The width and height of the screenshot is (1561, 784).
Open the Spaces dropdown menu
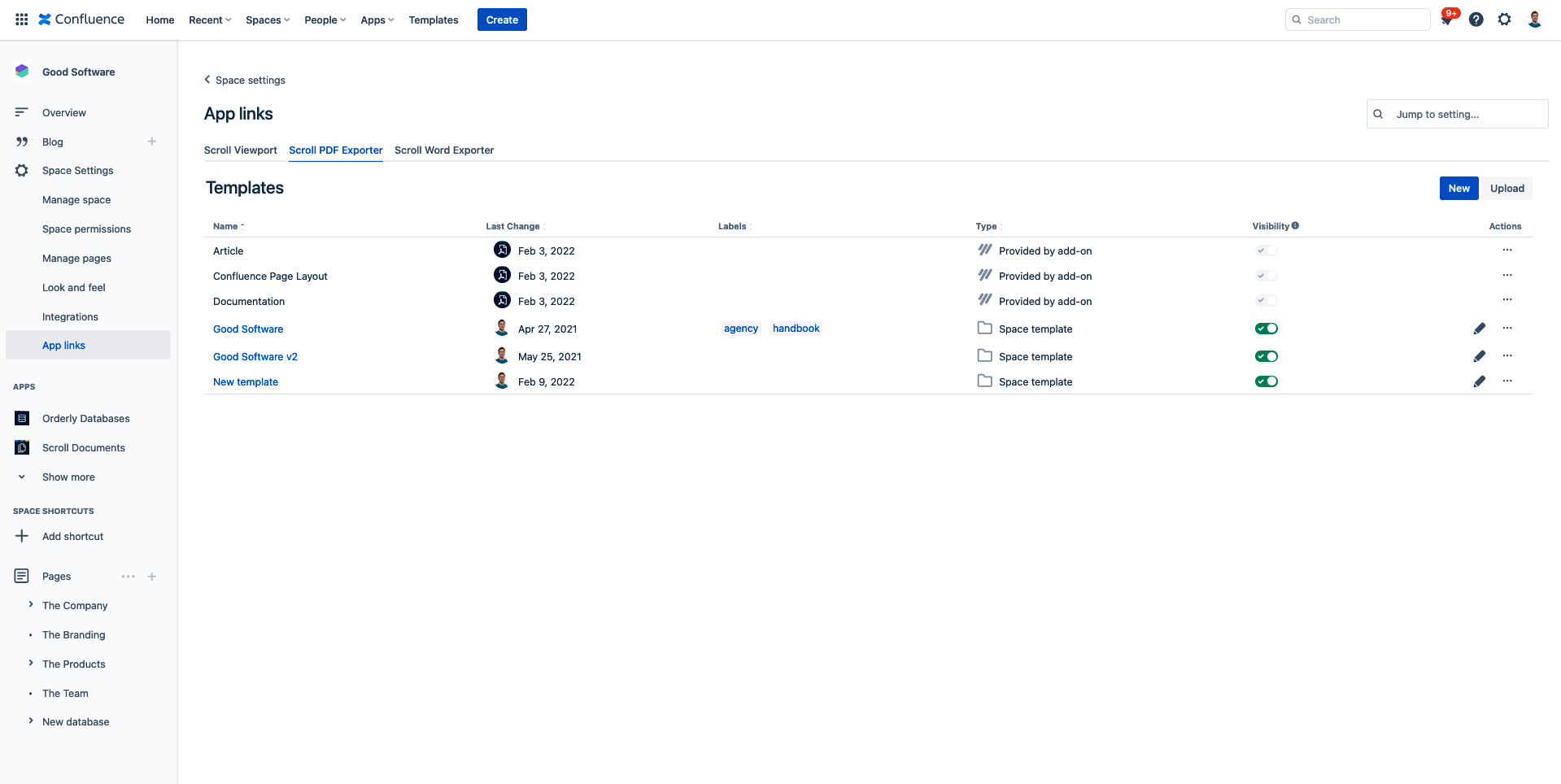pyautogui.click(x=268, y=20)
